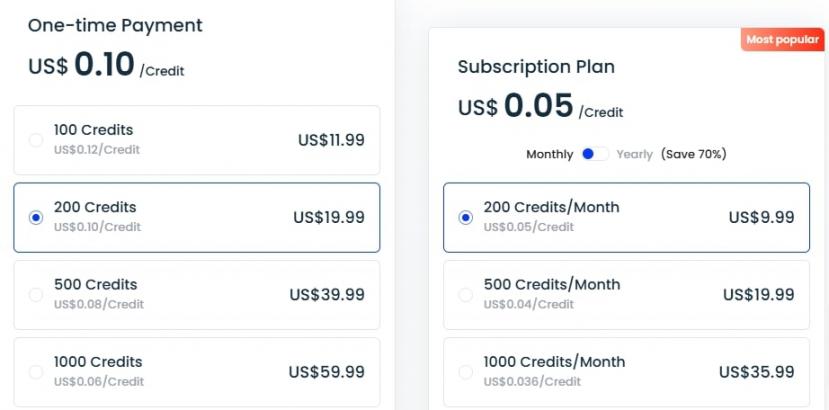Select the 1000 Credits one-time radio button
Viewport: 829px width, 410px height.
click(x=36, y=372)
